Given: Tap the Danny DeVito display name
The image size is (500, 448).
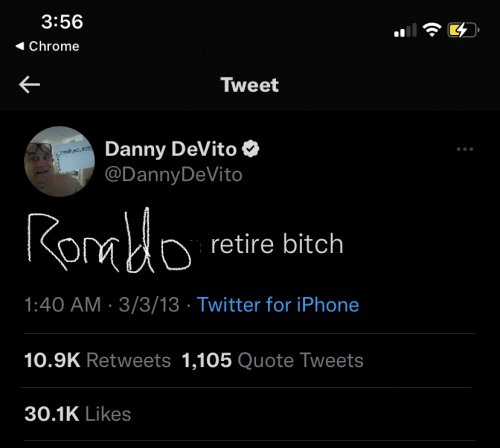Looking at the screenshot, I should coord(171,149).
